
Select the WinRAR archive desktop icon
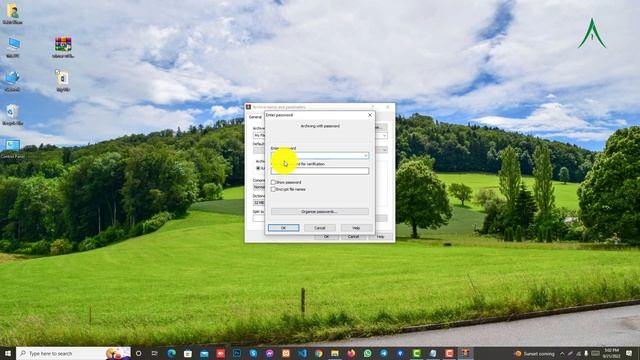tap(63, 47)
